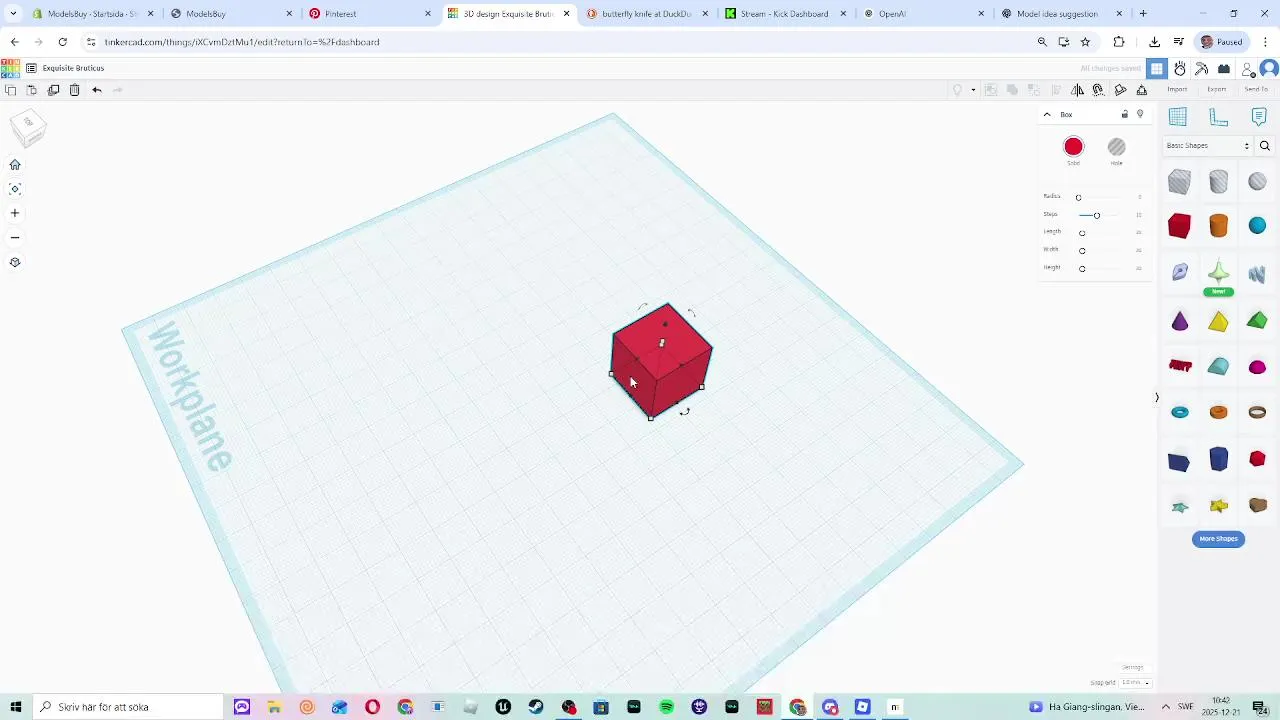Image resolution: width=1280 pixels, height=720 pixels.
Task: Invite collaborators with the person icon
Action: [x=1247, y=68]
